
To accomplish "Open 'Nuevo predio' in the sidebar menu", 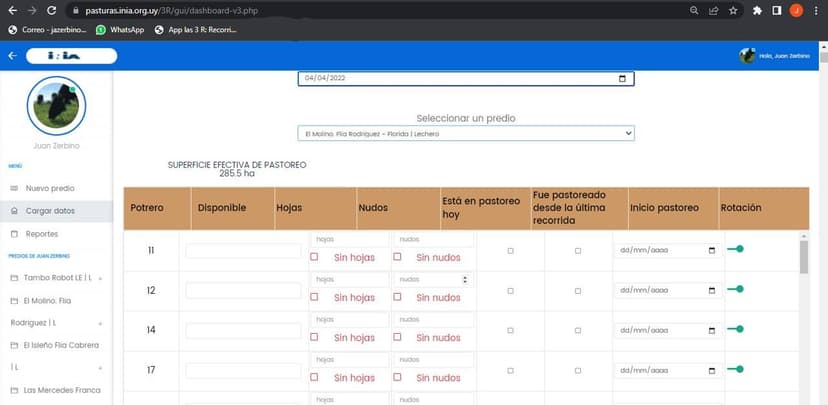I will pyautogui.click(x=50, y=188).
